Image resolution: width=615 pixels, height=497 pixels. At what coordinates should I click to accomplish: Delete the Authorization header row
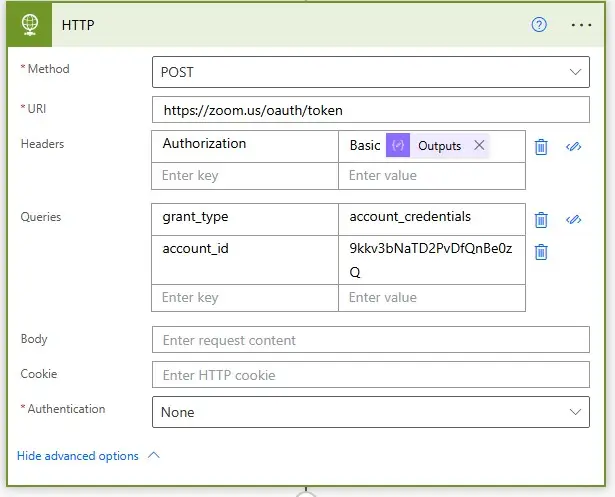[x=541, y=146]
